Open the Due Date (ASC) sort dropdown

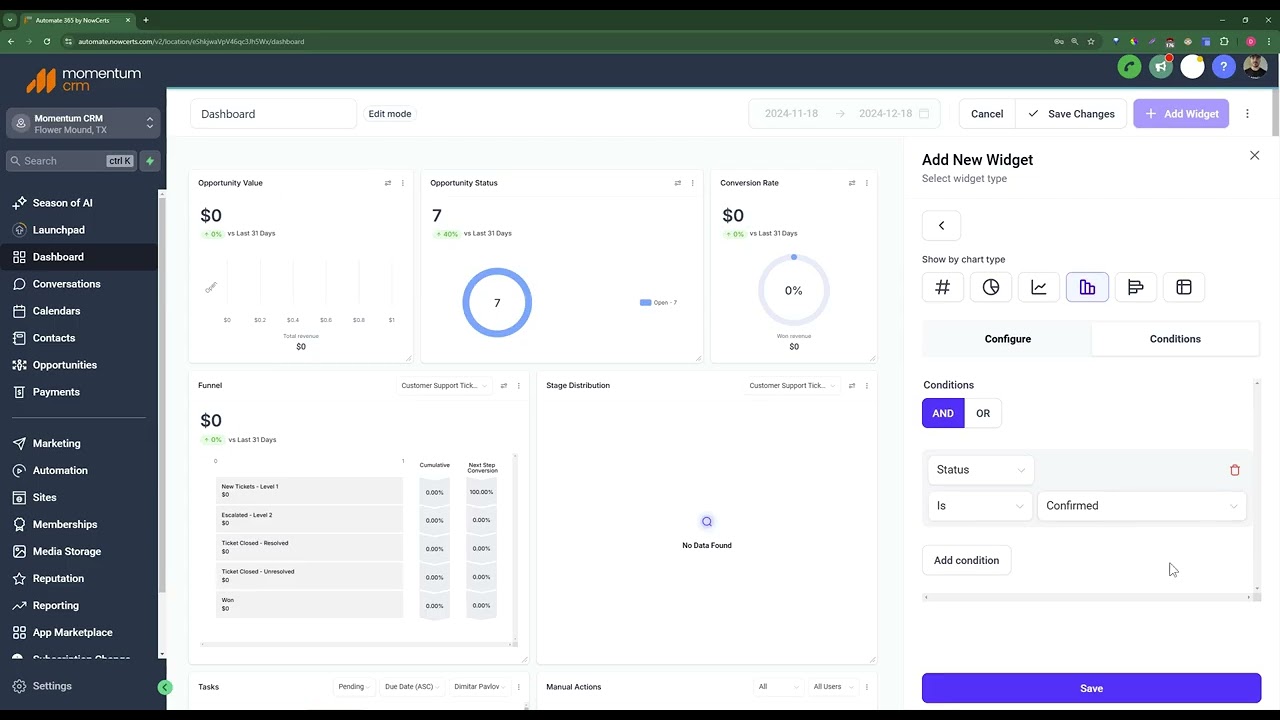click(x=413, y=687)
